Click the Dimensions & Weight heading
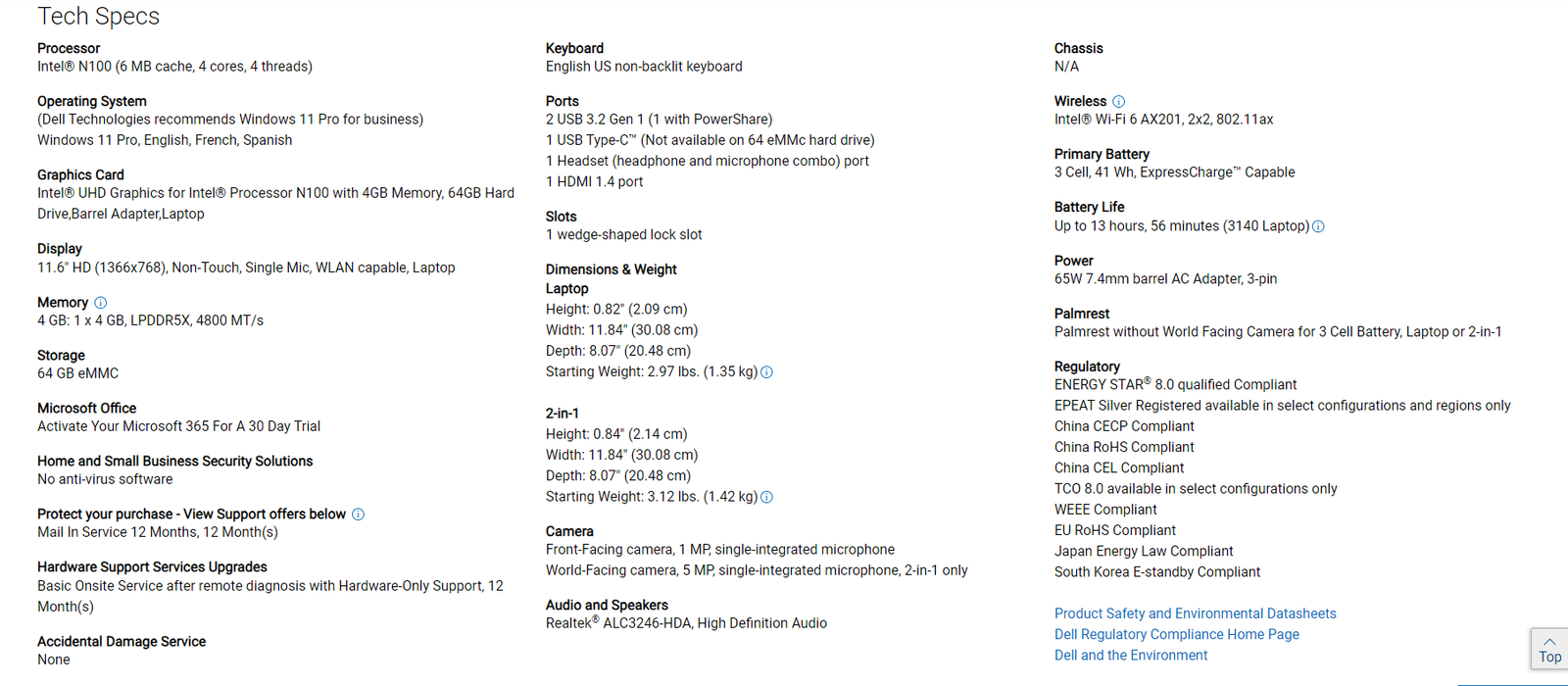Image resolution: width=1568 pixels, height=686 pixels. [611, 269]
